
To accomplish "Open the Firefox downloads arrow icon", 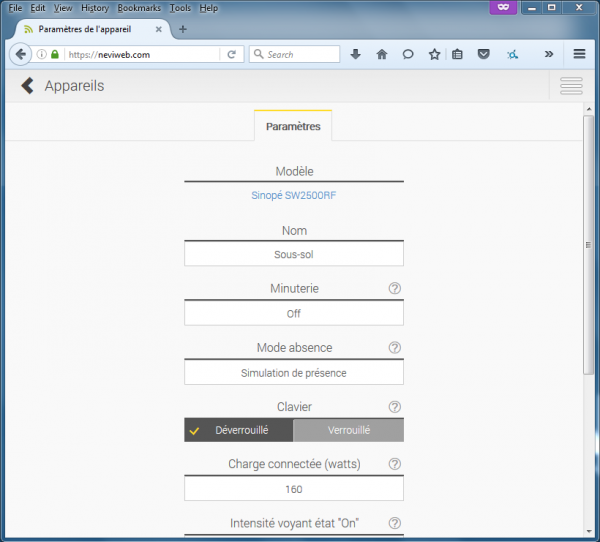I will [x=355, y=54].
